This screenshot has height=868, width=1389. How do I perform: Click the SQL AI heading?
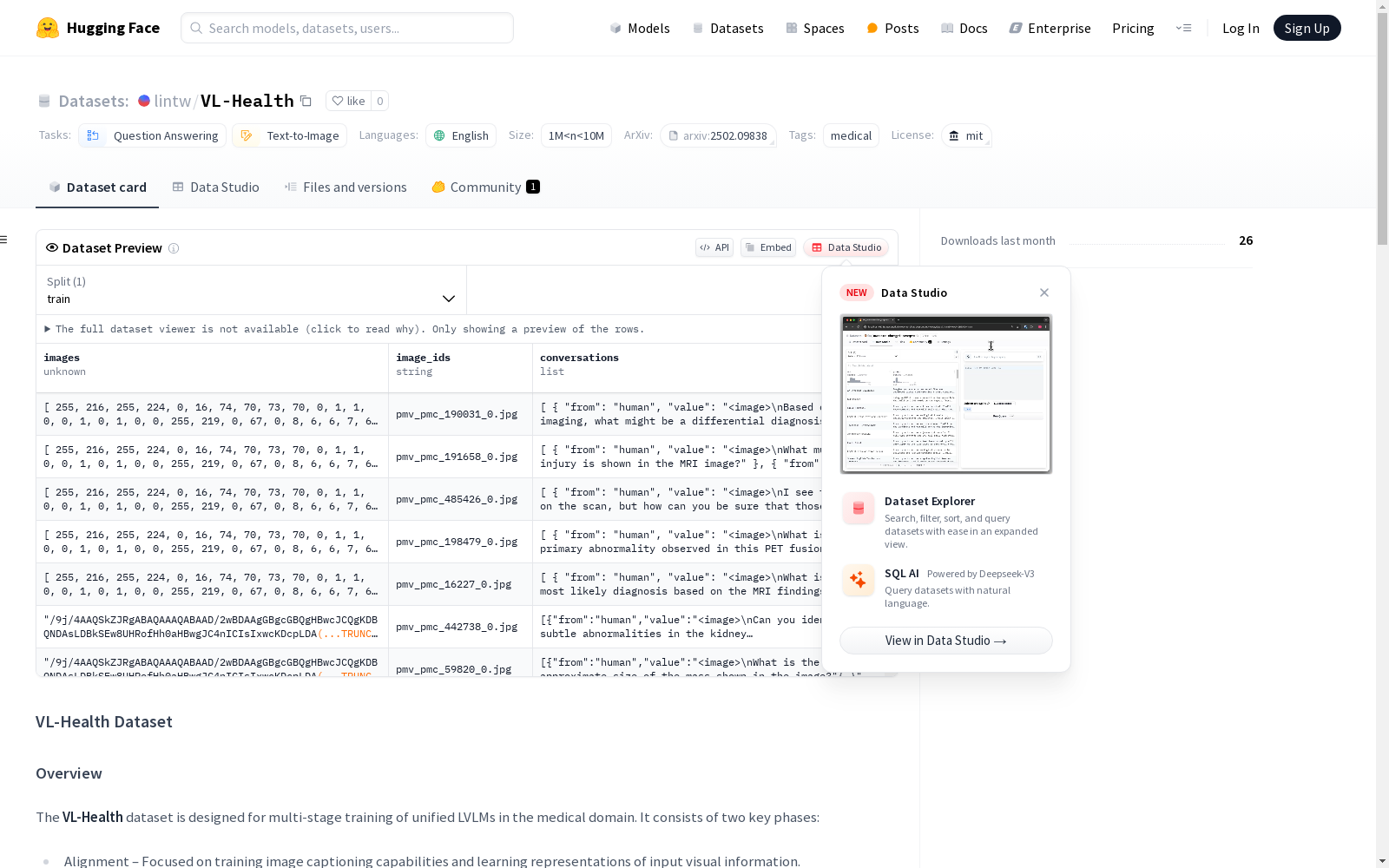[x=902, y=574]
